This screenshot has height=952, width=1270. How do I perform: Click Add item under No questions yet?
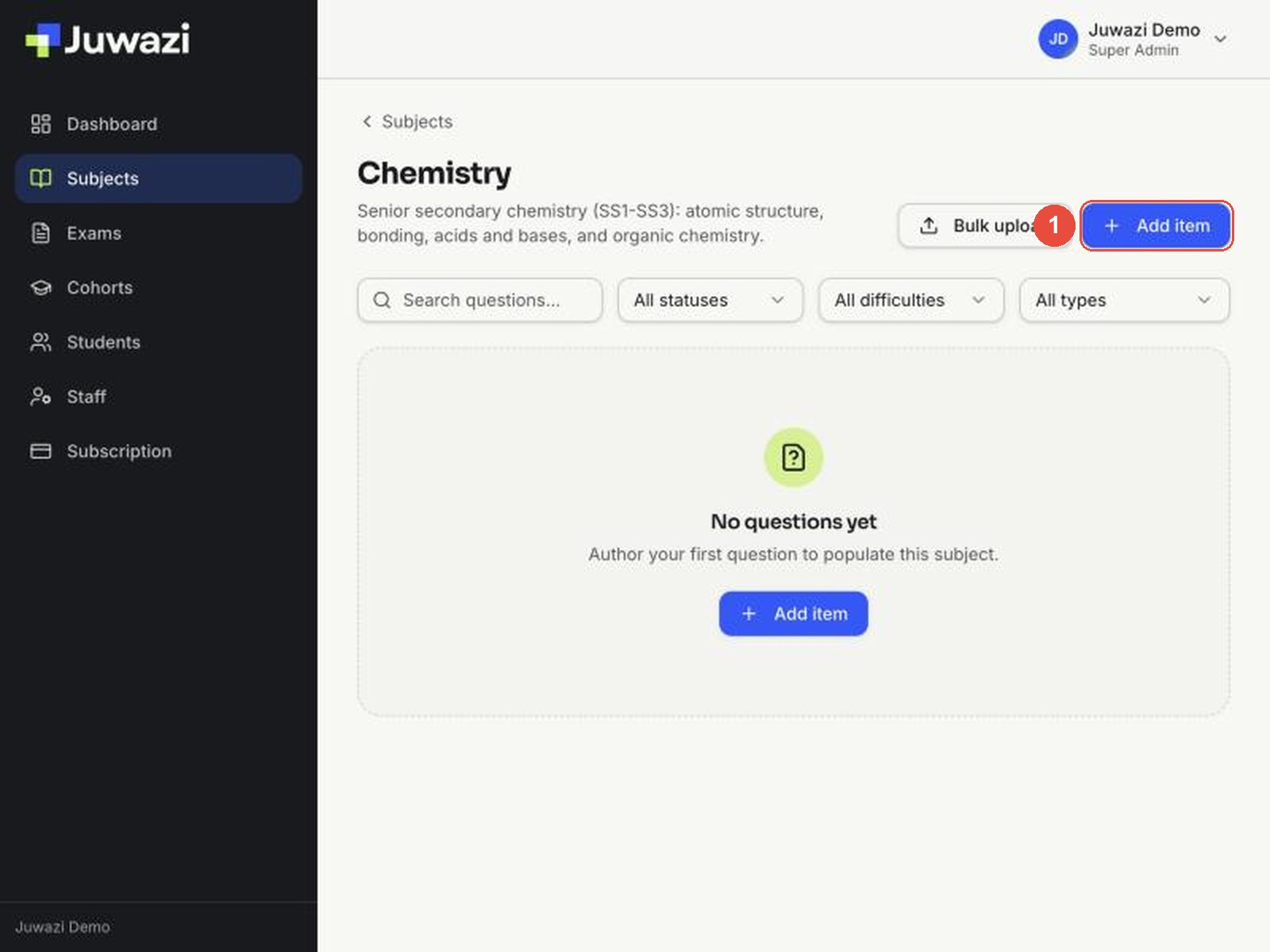[x=793, y=613]
